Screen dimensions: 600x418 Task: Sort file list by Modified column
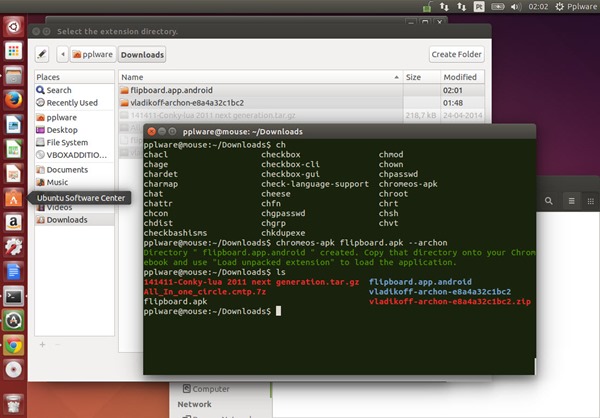462,77
